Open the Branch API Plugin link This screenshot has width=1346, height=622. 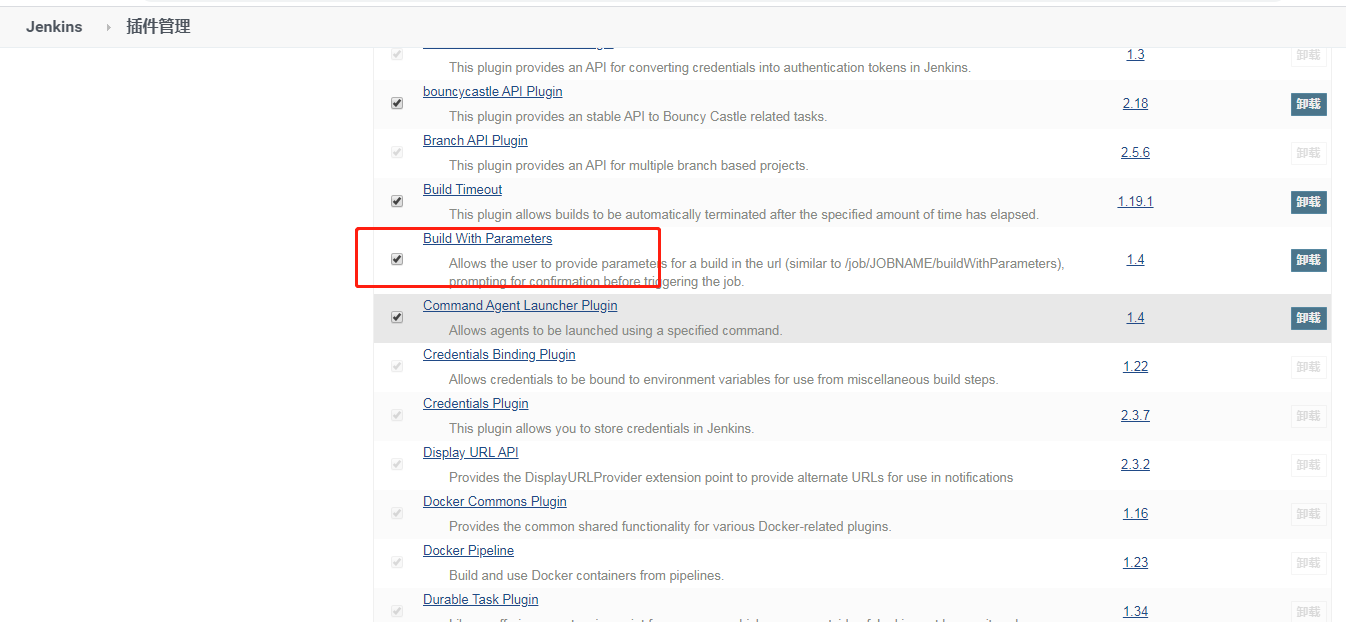475,140
